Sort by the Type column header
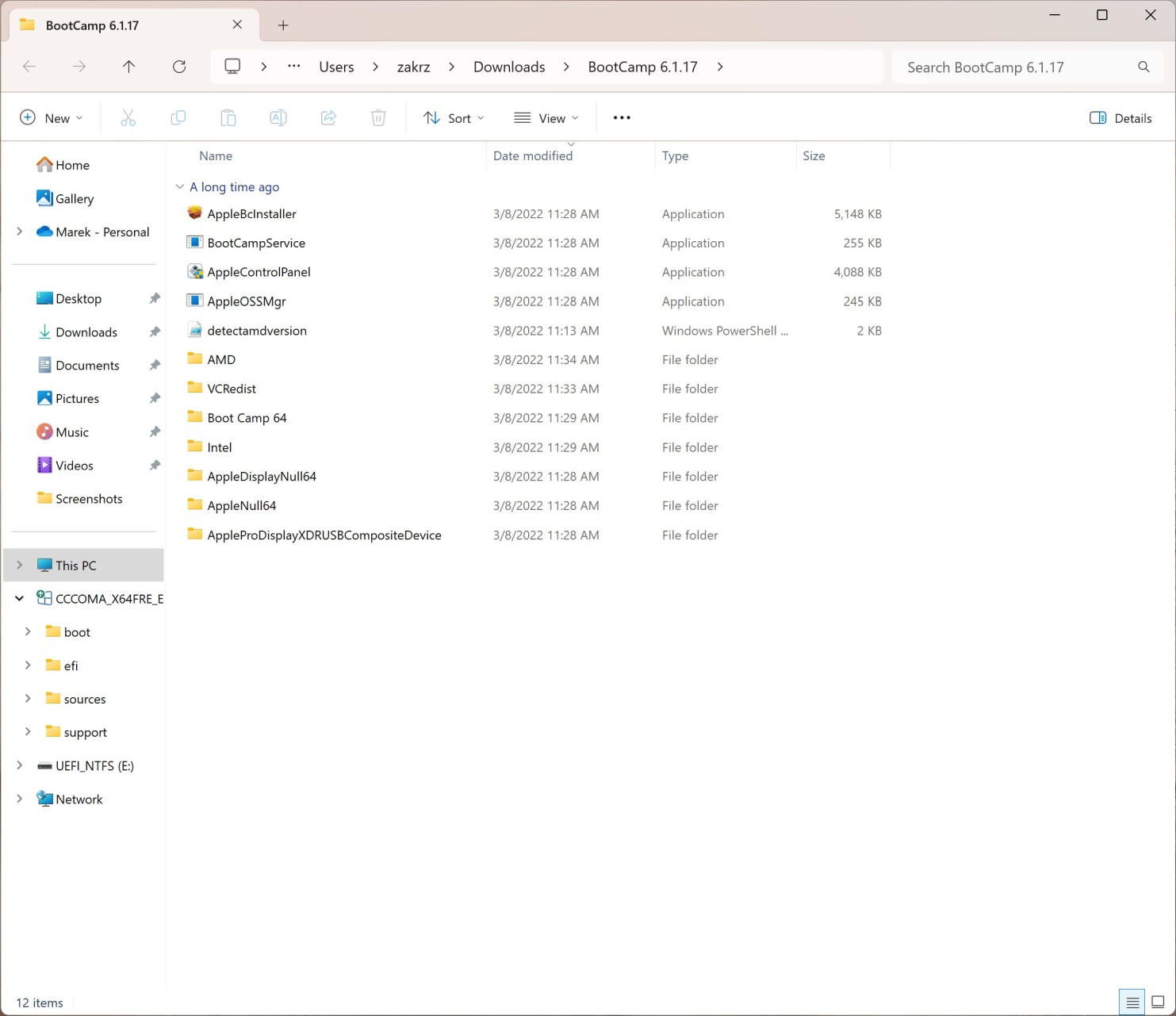Image resolution: width=1176 pixels, height=1016 pixels. point(675,155)
